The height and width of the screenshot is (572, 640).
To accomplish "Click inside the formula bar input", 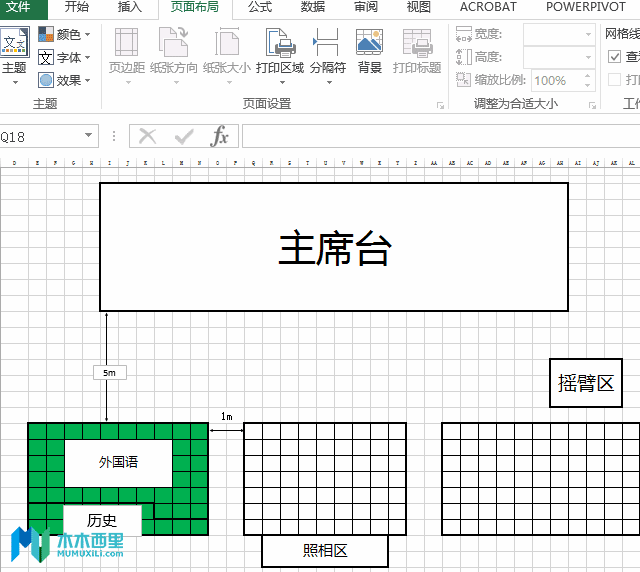I will (x=441, y=136).
